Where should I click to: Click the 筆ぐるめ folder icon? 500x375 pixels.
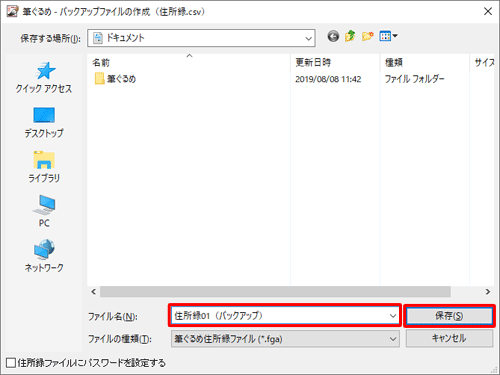(99, 79)
